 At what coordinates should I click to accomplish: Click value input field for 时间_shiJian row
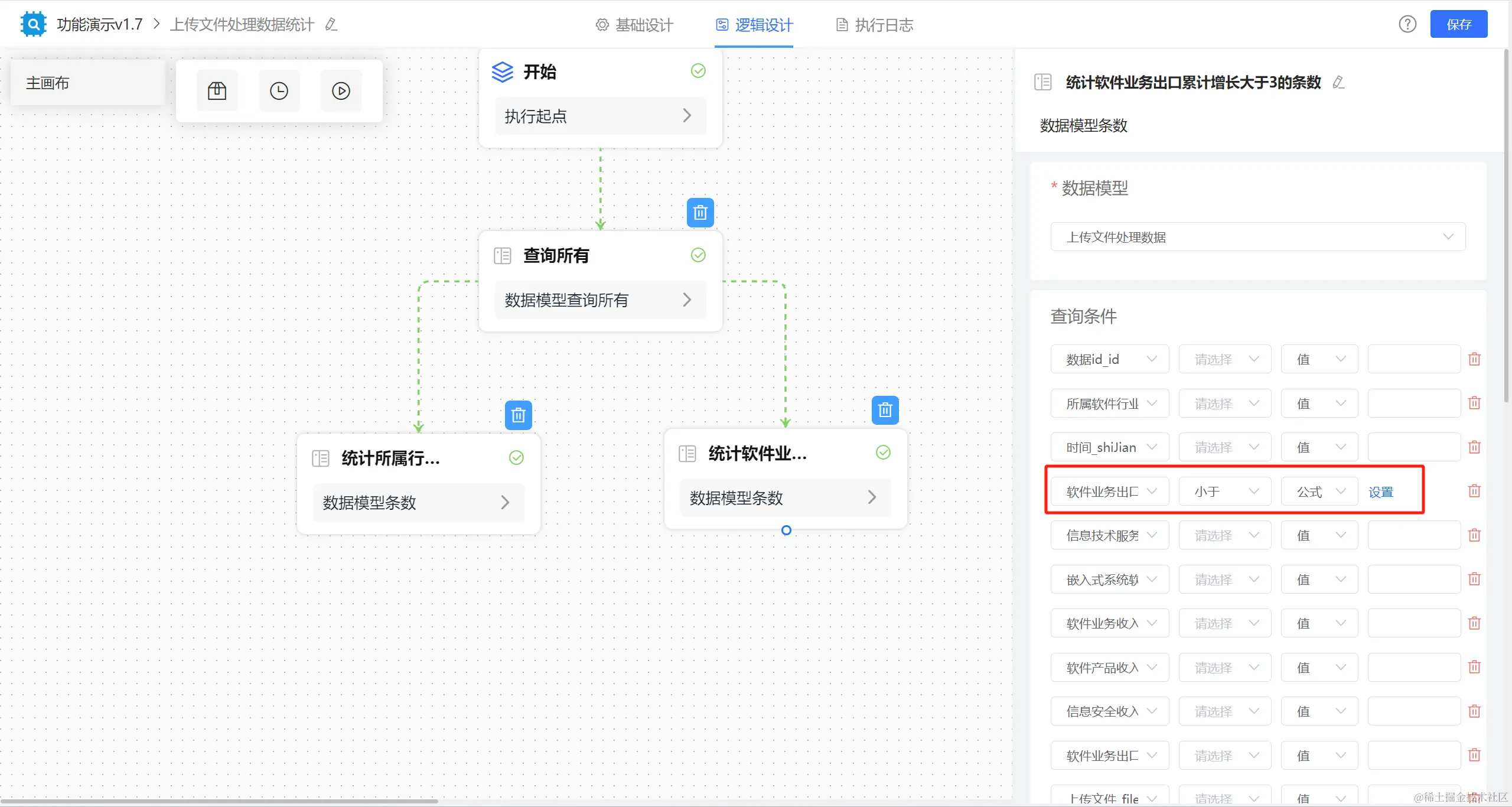click(1413, 447)
